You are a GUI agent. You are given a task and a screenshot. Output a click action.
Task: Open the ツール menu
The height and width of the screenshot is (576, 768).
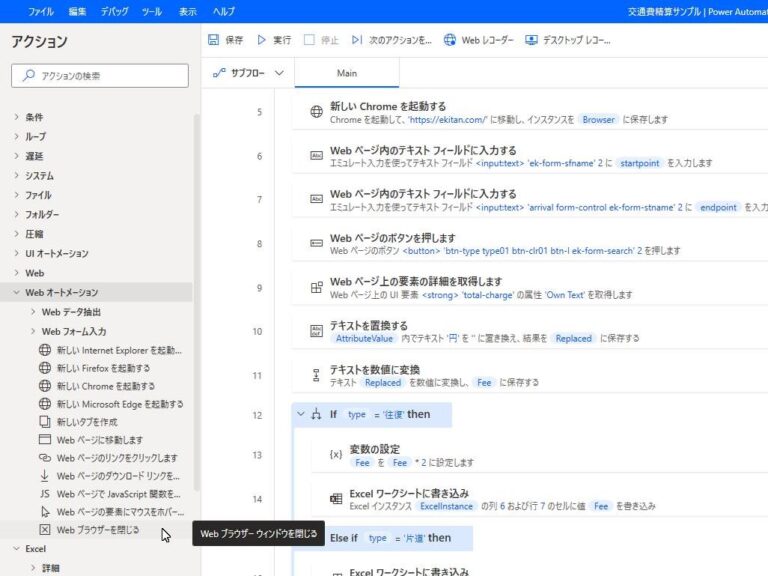(x=152, y=11)
